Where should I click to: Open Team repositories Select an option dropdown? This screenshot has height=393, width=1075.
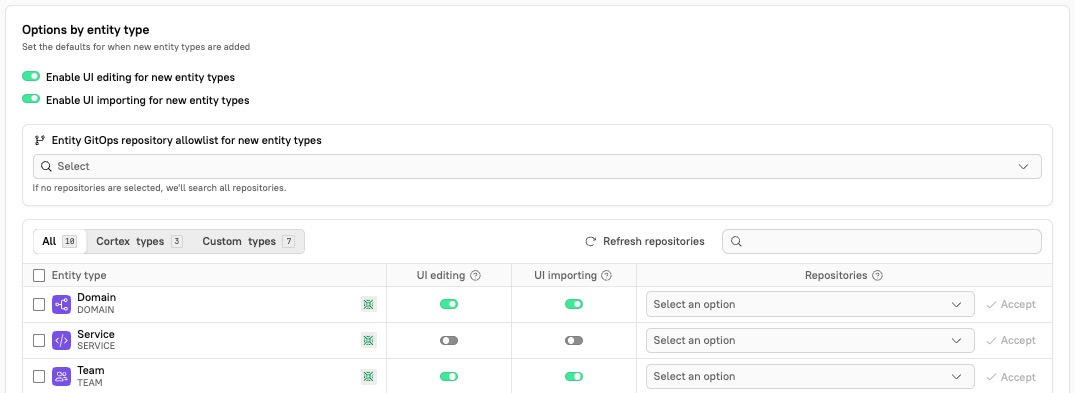(810, 377)
